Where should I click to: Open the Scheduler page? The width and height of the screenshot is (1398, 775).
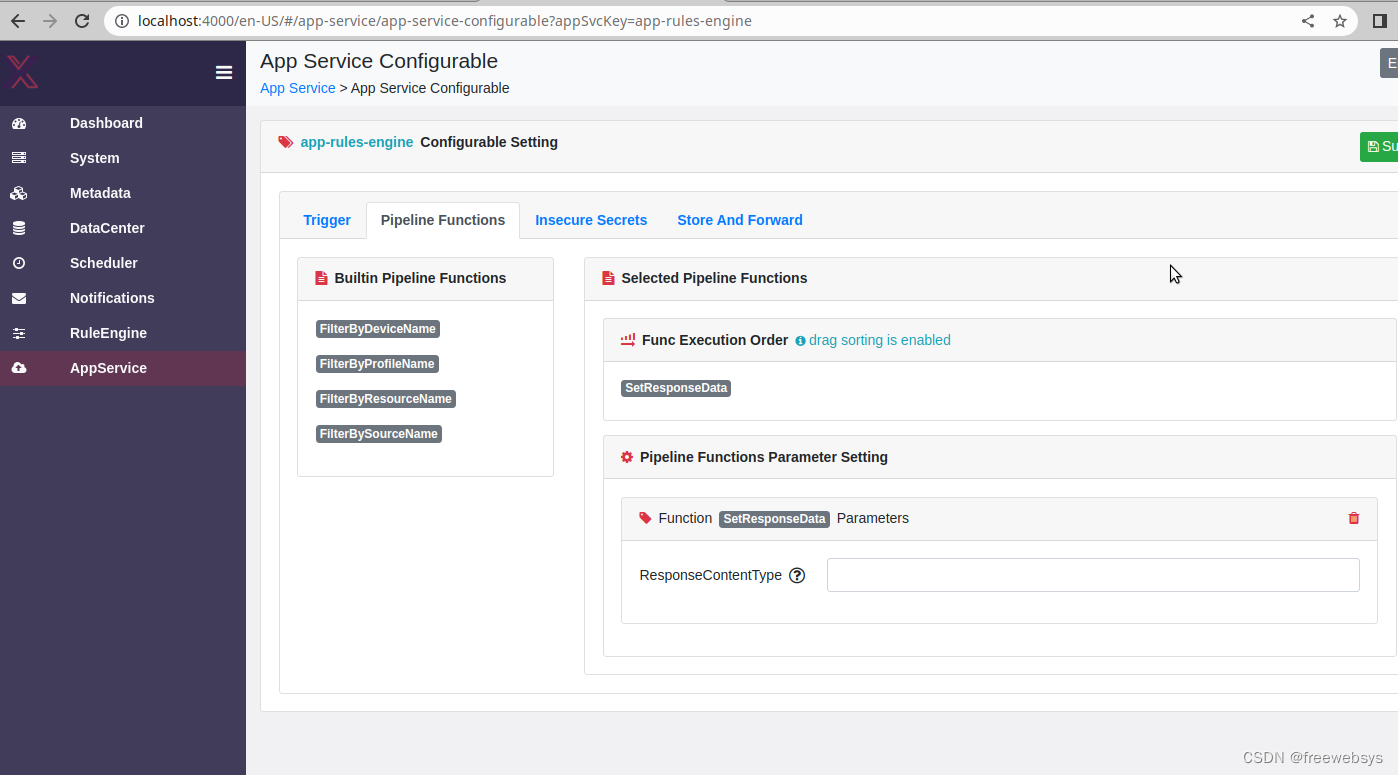coord(123,263)
